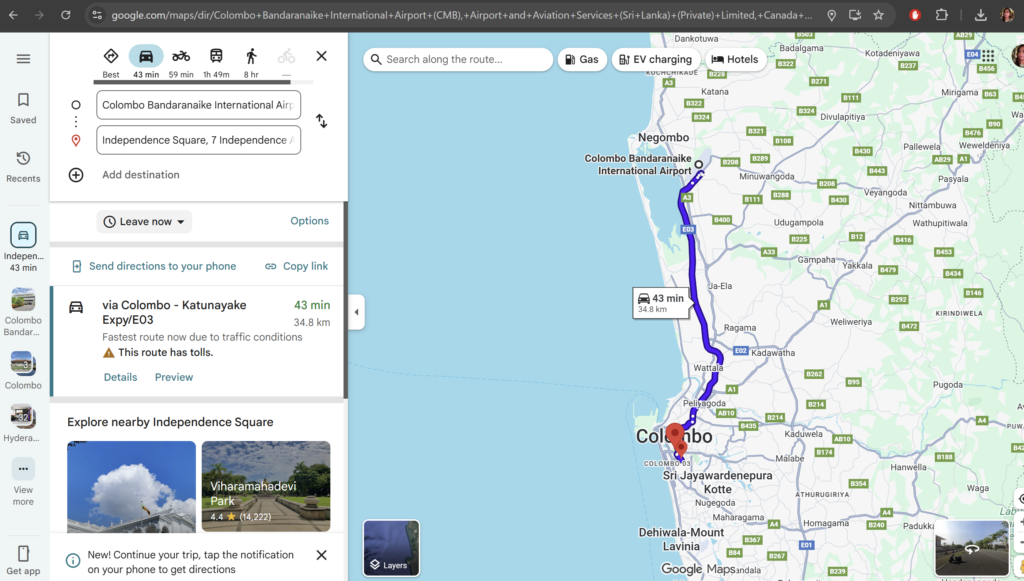Select the Walking travel mode

coord(251,56)
